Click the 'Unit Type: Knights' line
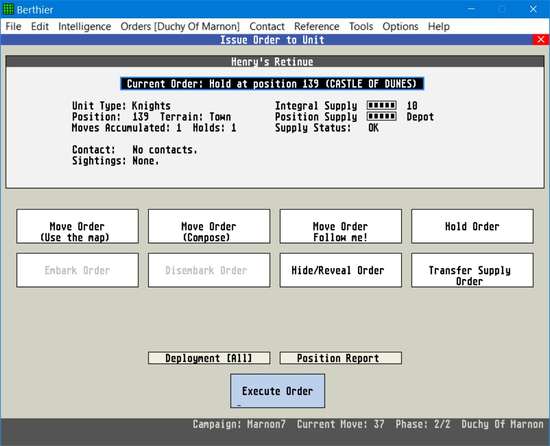 121,106
